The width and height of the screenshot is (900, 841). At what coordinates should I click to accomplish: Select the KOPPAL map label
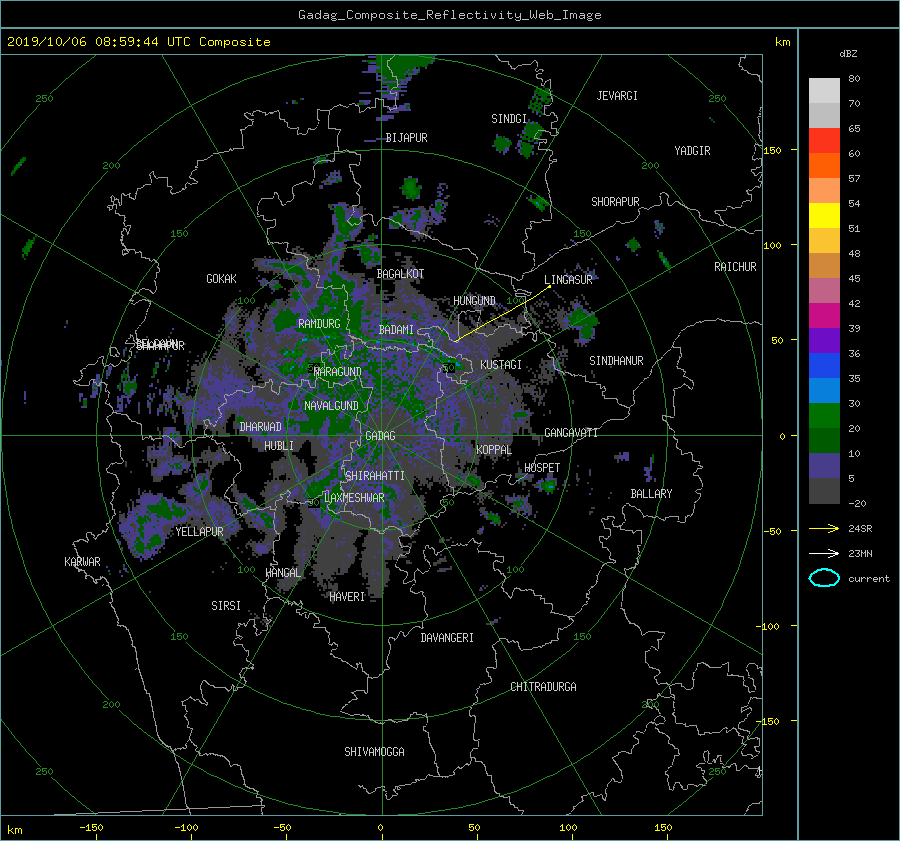[x=494, y=450]
